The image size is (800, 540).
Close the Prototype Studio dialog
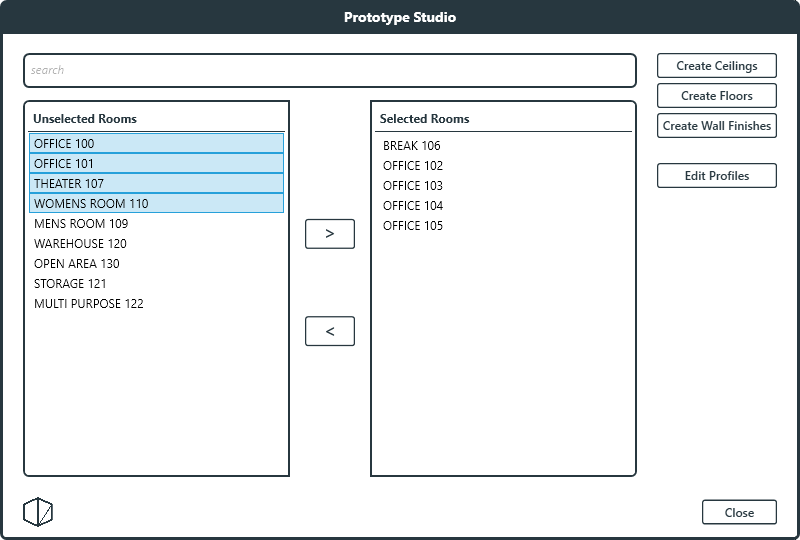pos(739,512)
